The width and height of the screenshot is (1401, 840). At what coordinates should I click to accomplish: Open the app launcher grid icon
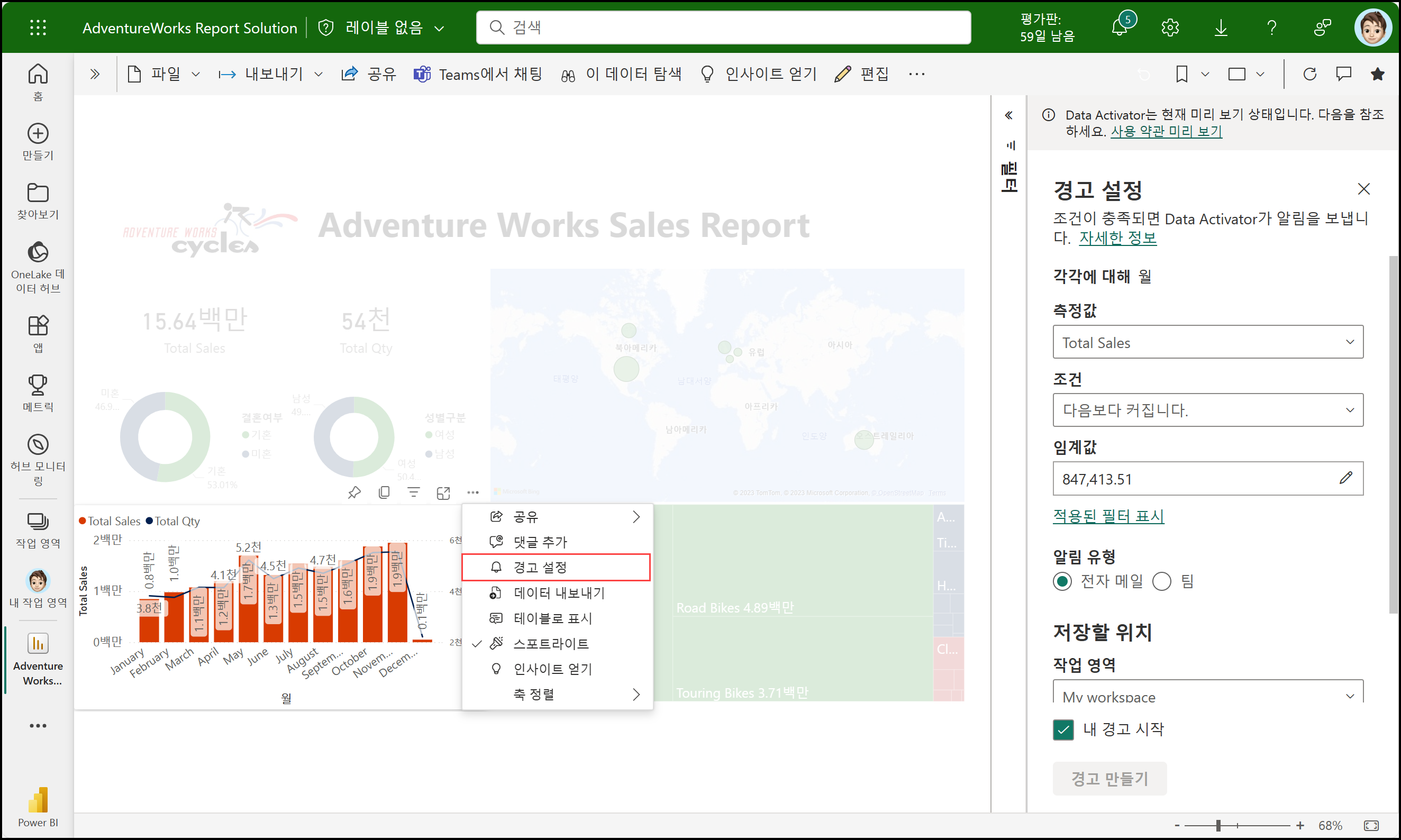38,27
